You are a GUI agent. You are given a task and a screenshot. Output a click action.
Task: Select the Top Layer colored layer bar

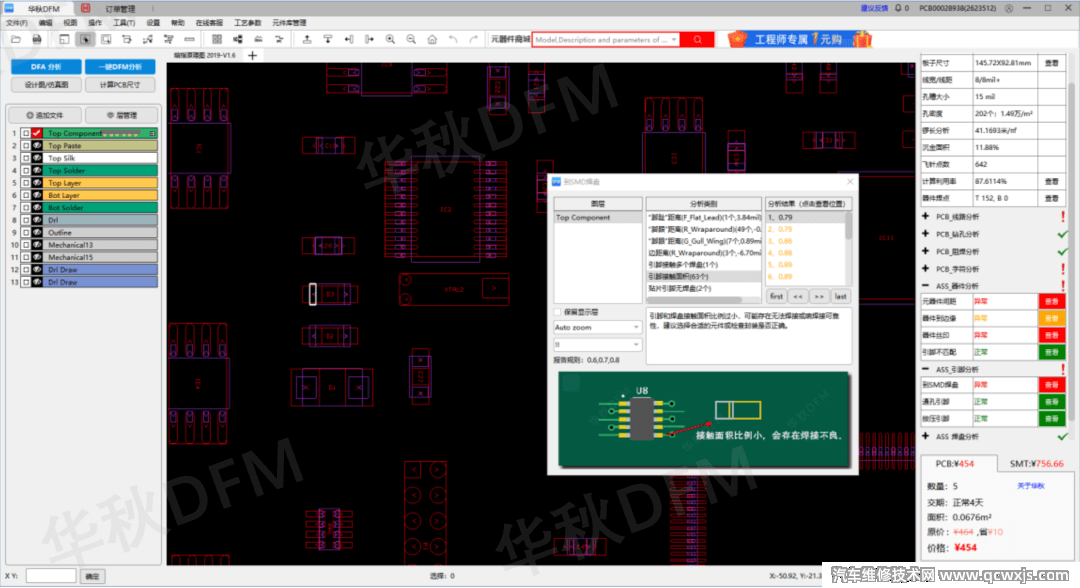click(x=100, y=183)
